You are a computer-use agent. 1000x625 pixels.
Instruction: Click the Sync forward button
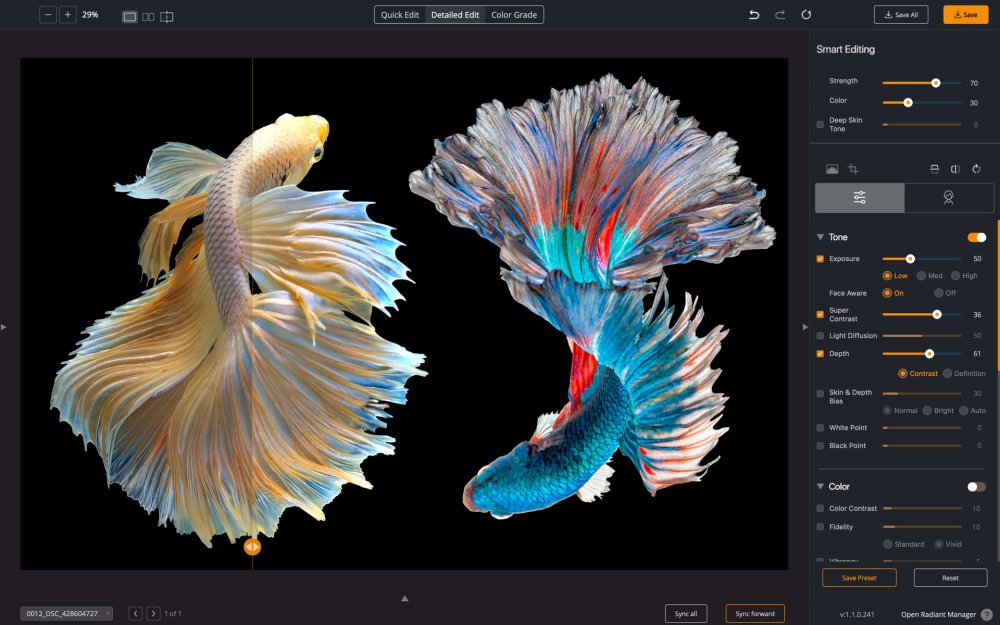755,613
